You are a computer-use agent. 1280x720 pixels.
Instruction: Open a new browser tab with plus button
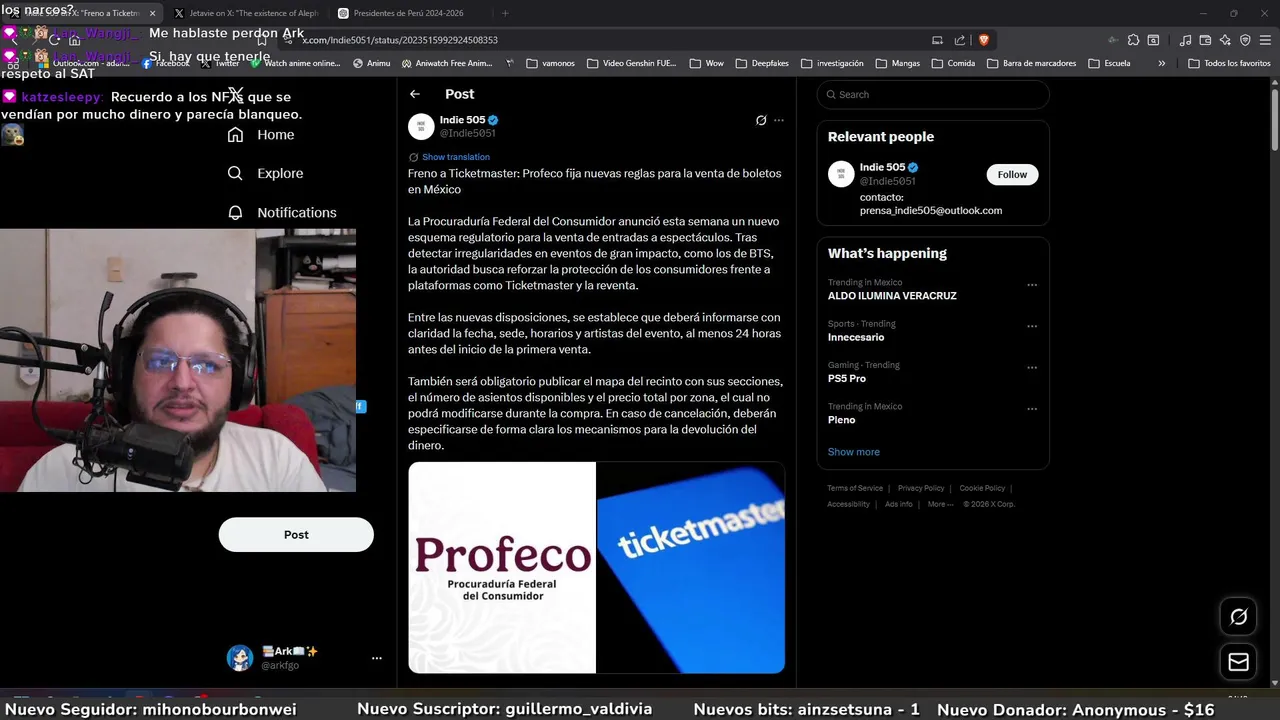pos(504,13)
